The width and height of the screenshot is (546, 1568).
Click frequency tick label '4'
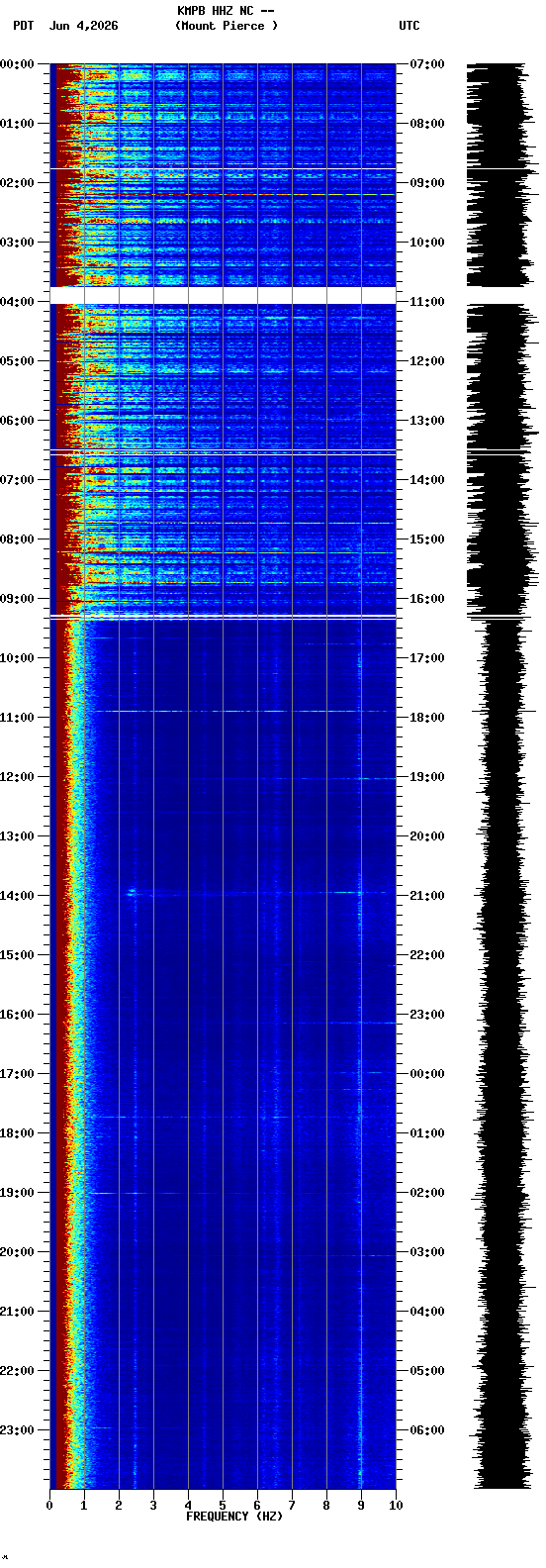pyautogui.click(x=188, y=1506)
